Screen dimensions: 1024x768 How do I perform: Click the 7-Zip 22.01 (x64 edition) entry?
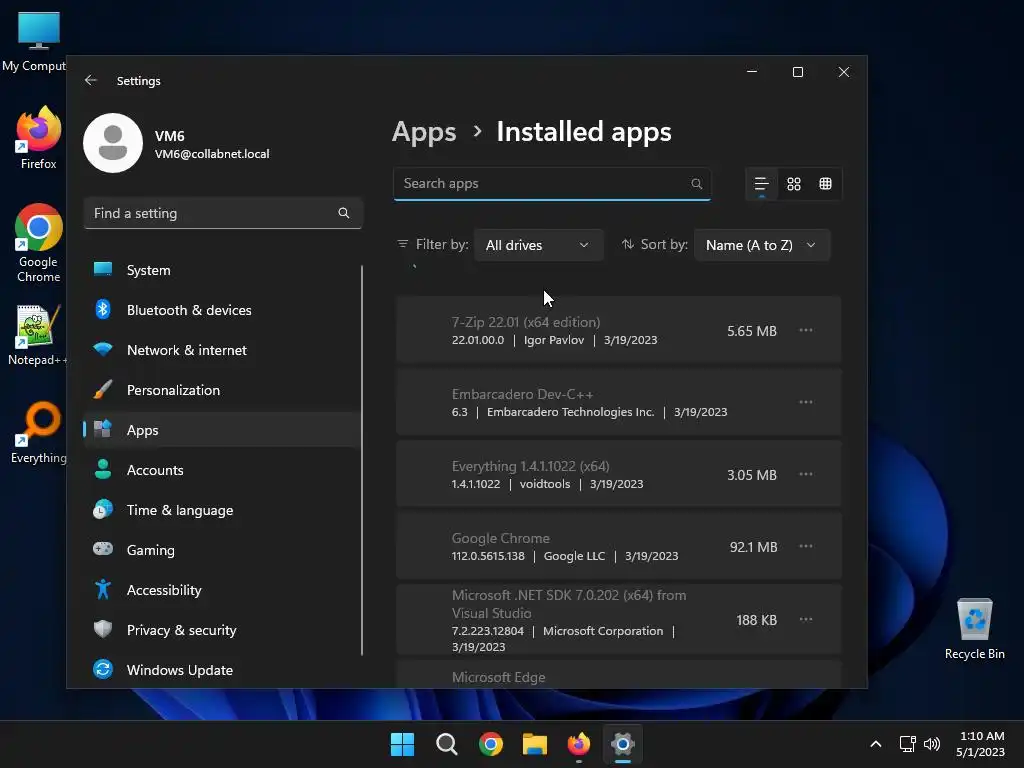point(618,330)
